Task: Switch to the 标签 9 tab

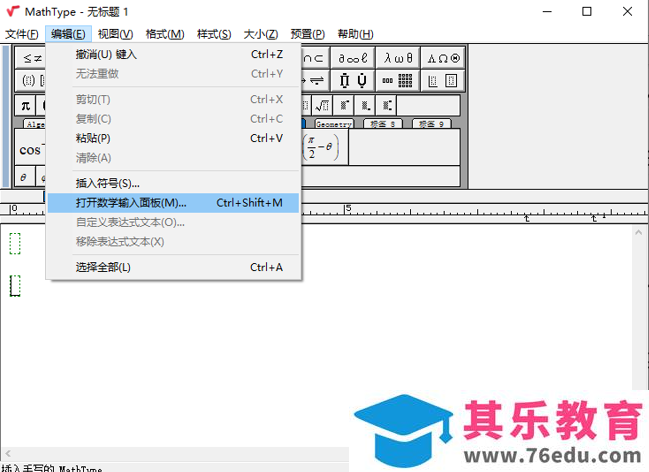Action: click(x=431, y=124)
